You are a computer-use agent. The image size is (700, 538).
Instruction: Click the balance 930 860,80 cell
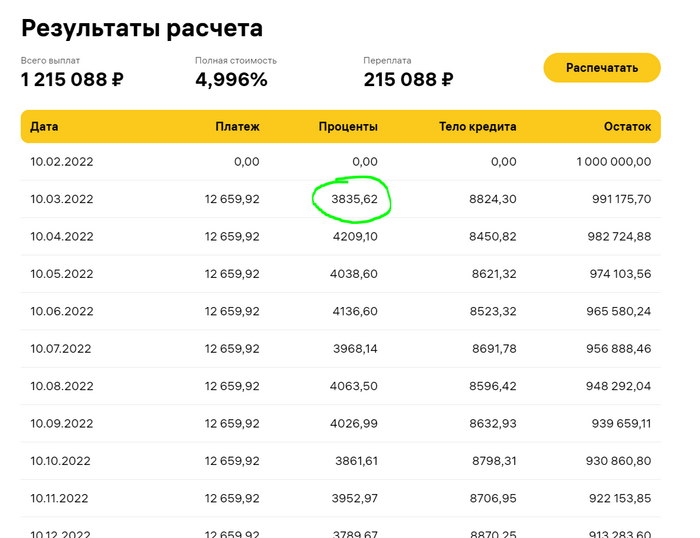tap(614, 461)
